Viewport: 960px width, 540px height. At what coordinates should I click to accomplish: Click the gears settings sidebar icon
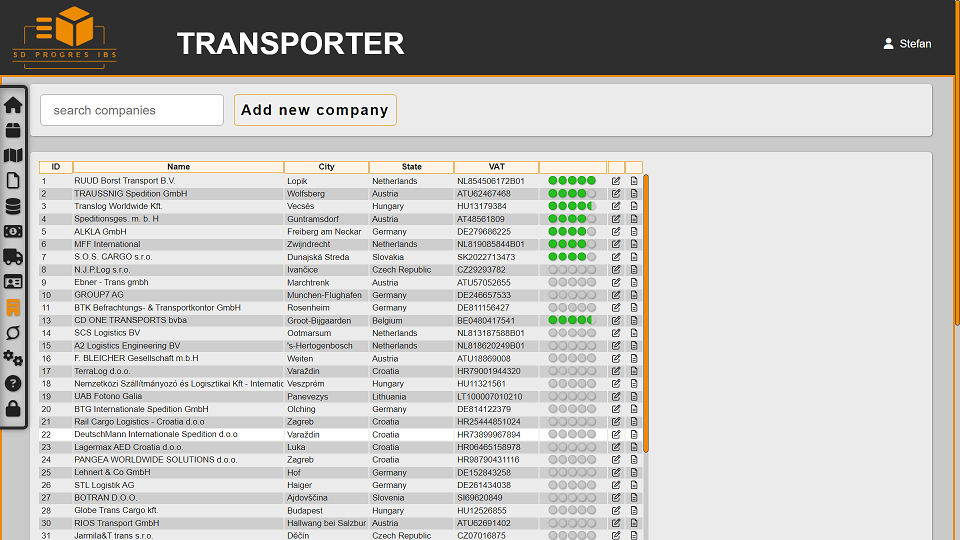click(13, 358)
